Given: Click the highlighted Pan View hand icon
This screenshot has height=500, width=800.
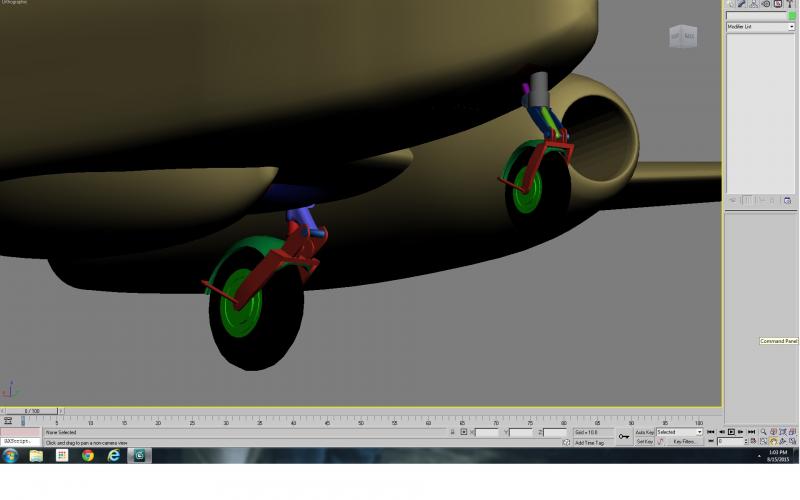Looking at the screenshot, I should point(773,441).
